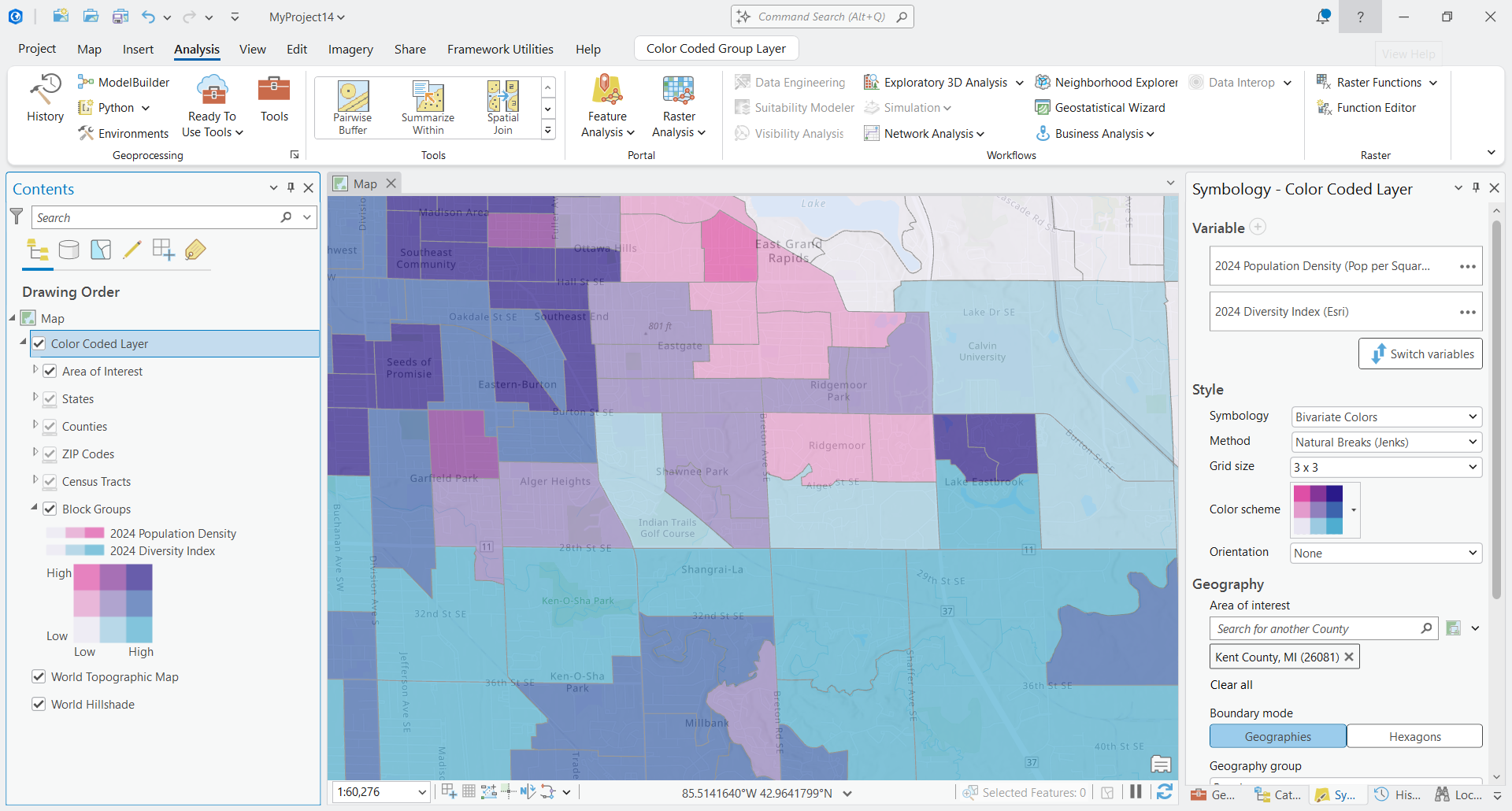The image size is (1512, 811).
Task: Open the map scale dropdown
Action: click(422, 792)
